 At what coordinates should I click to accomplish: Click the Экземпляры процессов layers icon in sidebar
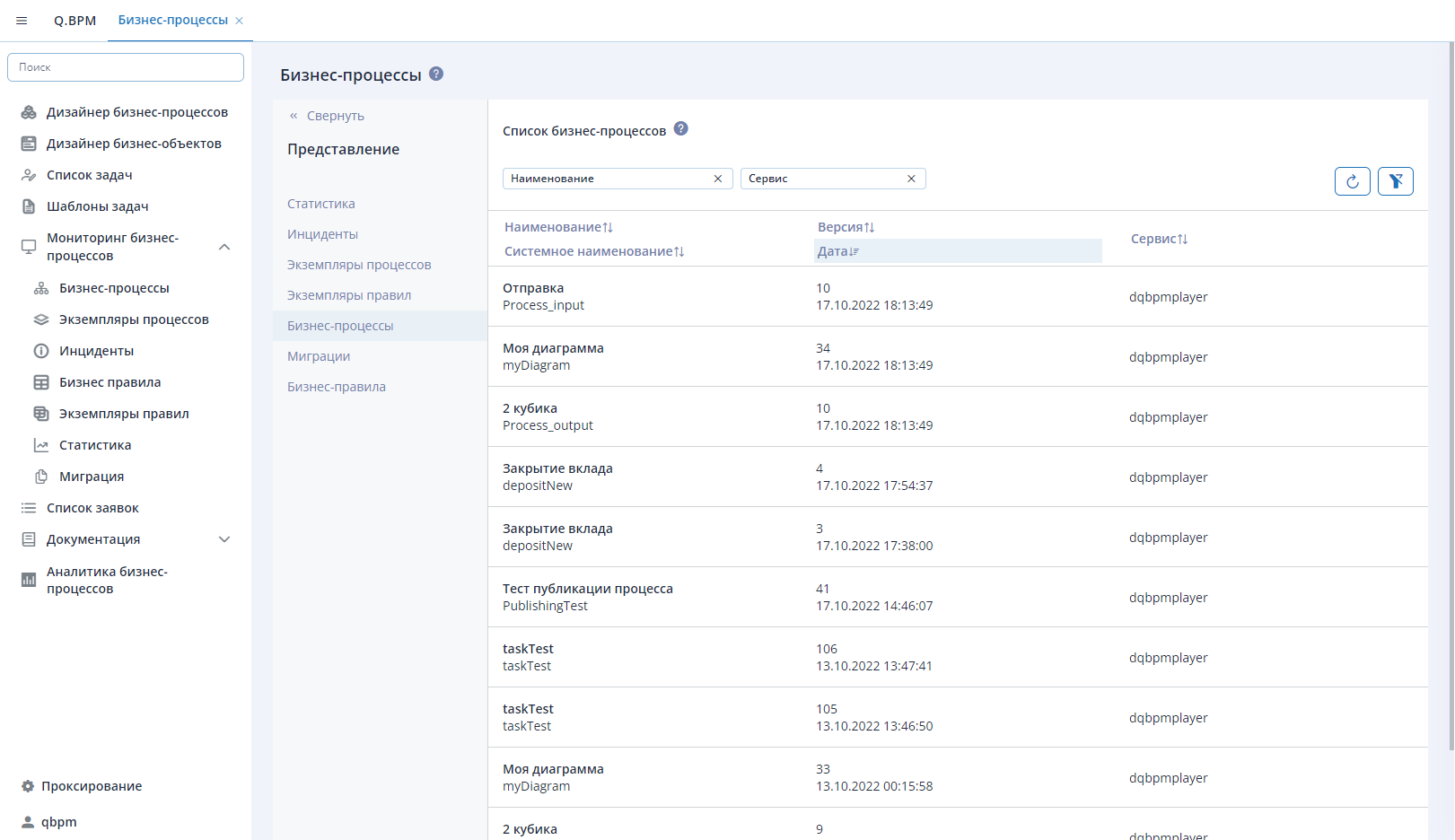click(x=41, y=319)
